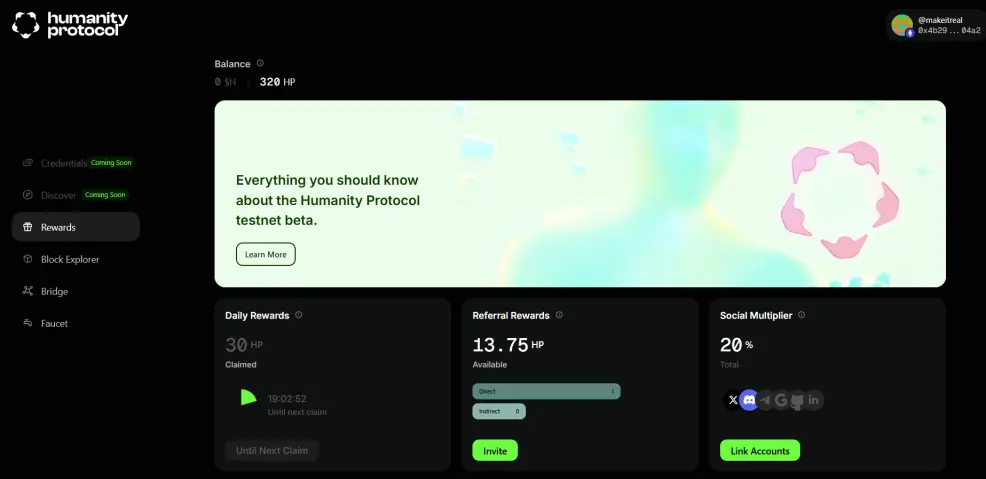Click the Social Multiplier info icon
Image resolution: width=986 pixels, height=479 pixels.
tap(802, 315)
